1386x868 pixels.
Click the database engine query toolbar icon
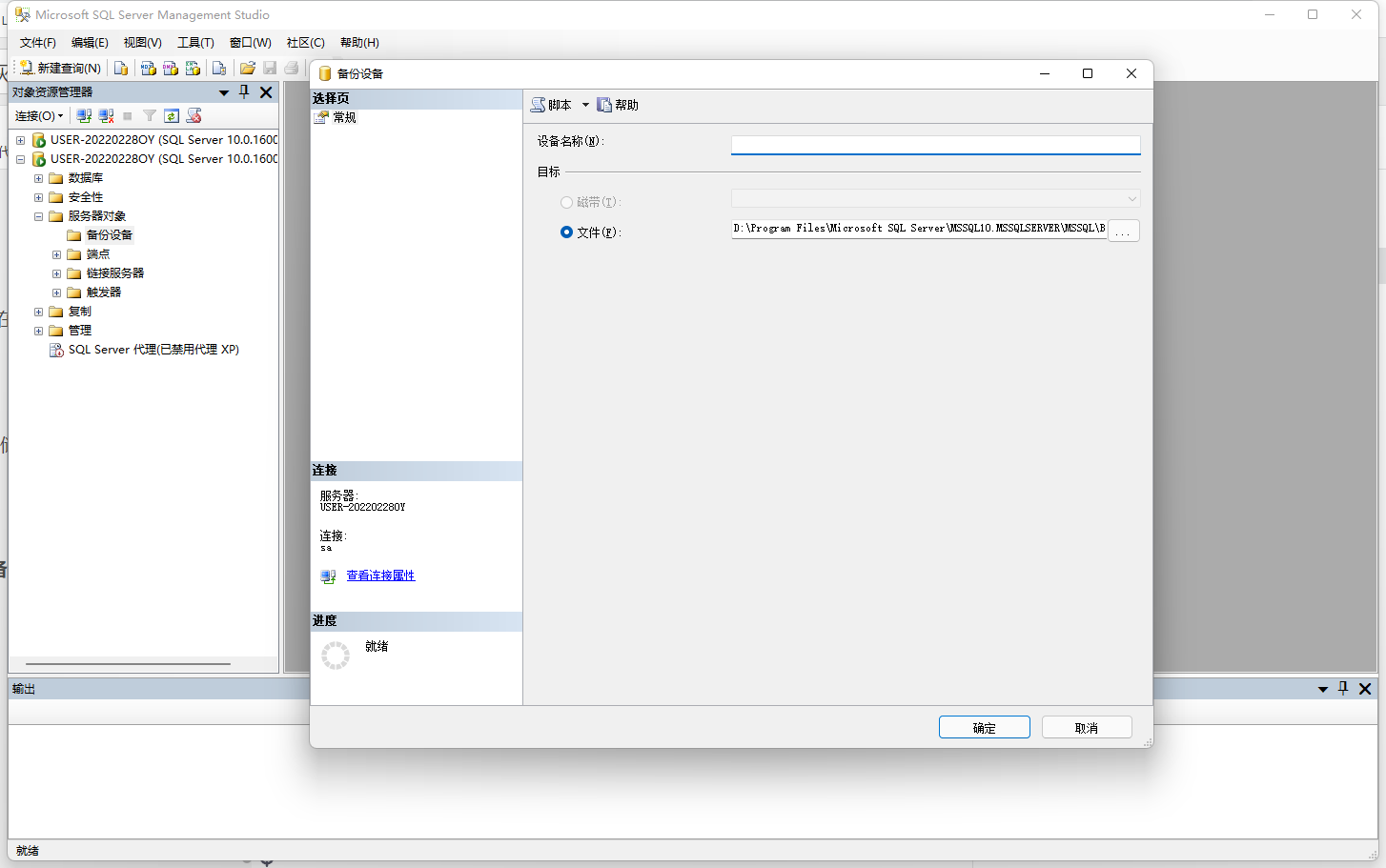[x=121, y=68]
